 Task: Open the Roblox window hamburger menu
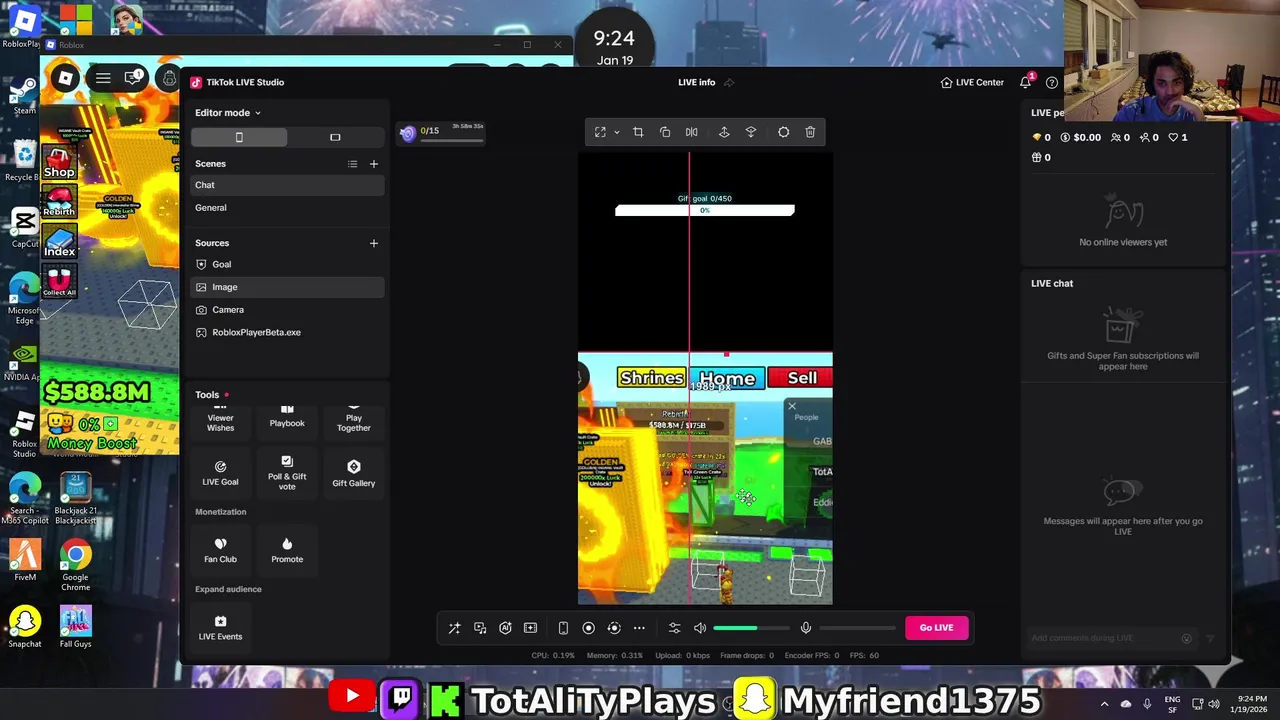103,78
